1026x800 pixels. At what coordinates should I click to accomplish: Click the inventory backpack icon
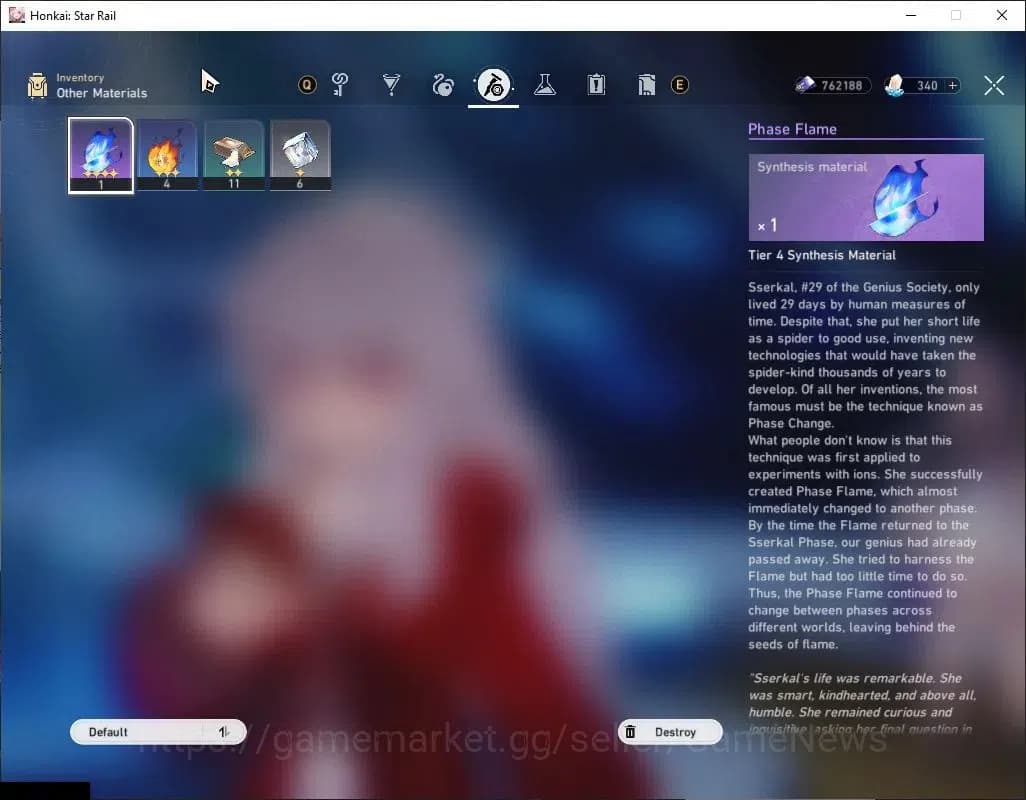coord(37,86)
